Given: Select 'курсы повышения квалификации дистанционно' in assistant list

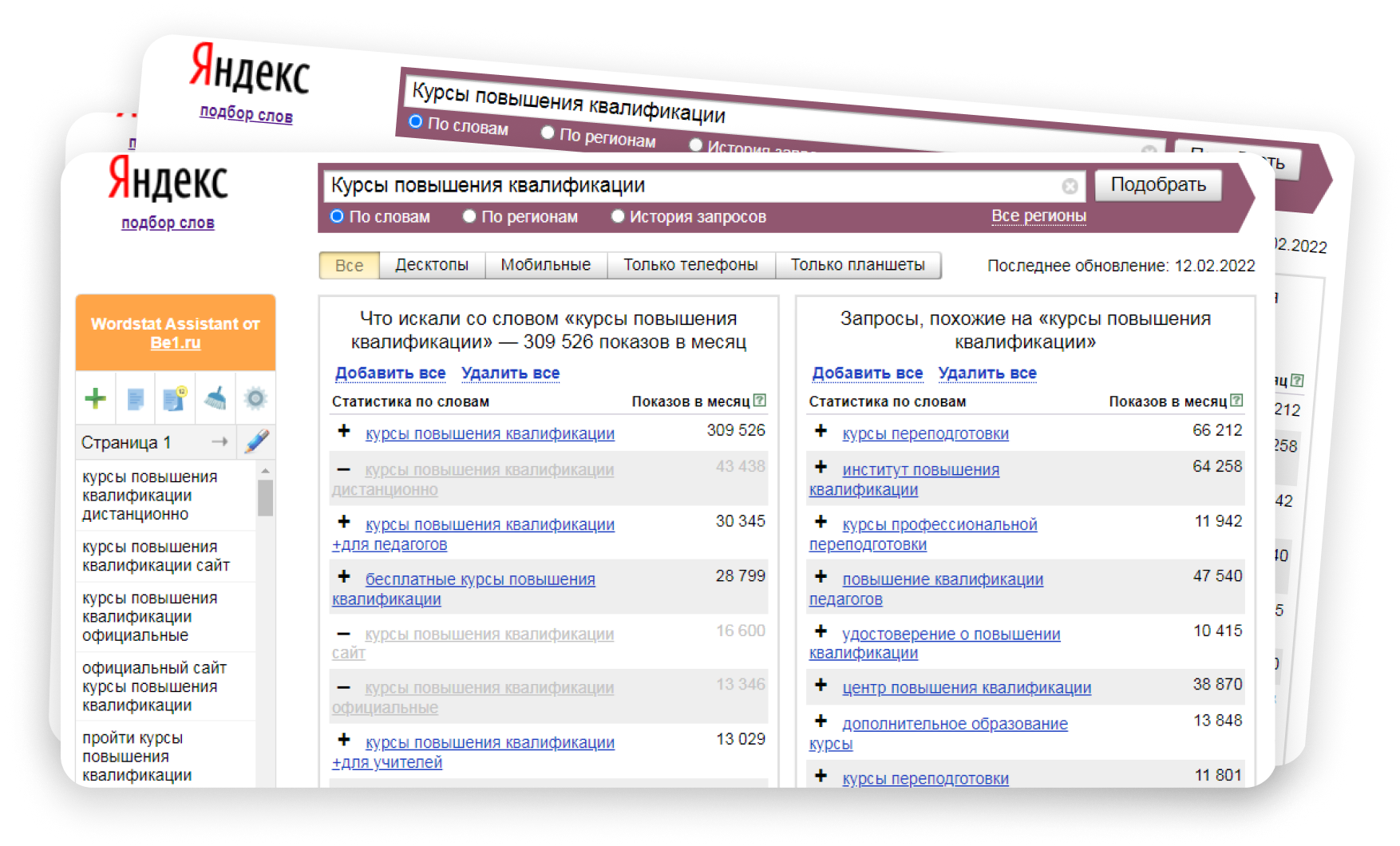Looking at the screenshot, I should pos(165,496).
